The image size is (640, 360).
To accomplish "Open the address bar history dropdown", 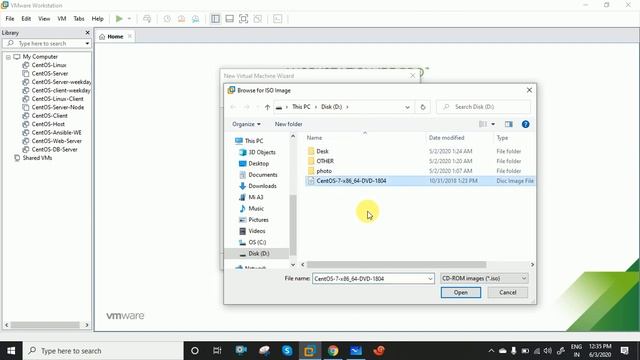I will click(407, 107).
